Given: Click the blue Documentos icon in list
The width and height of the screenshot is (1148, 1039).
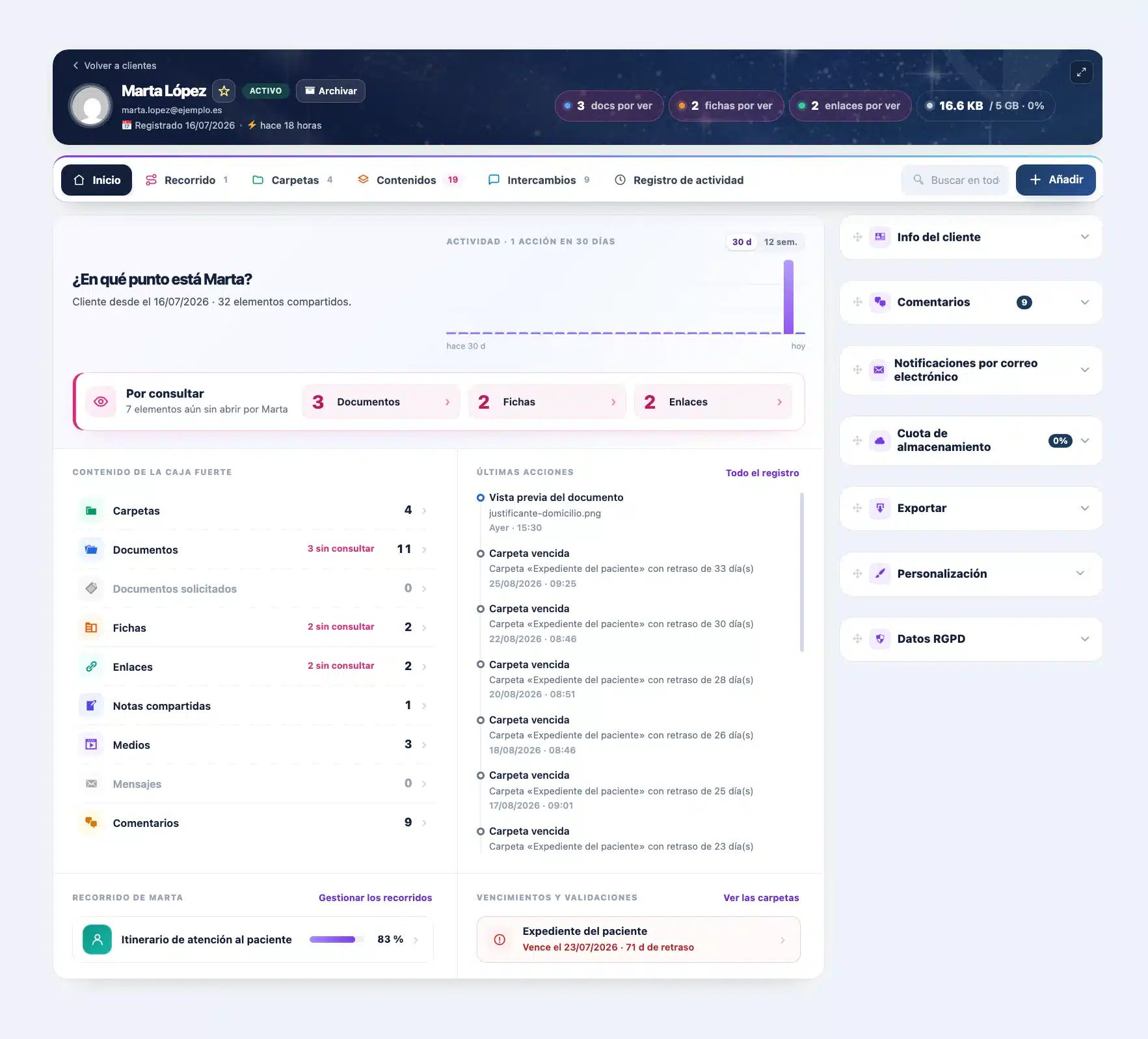Looking at the screenshot, I should pos(91,550).
